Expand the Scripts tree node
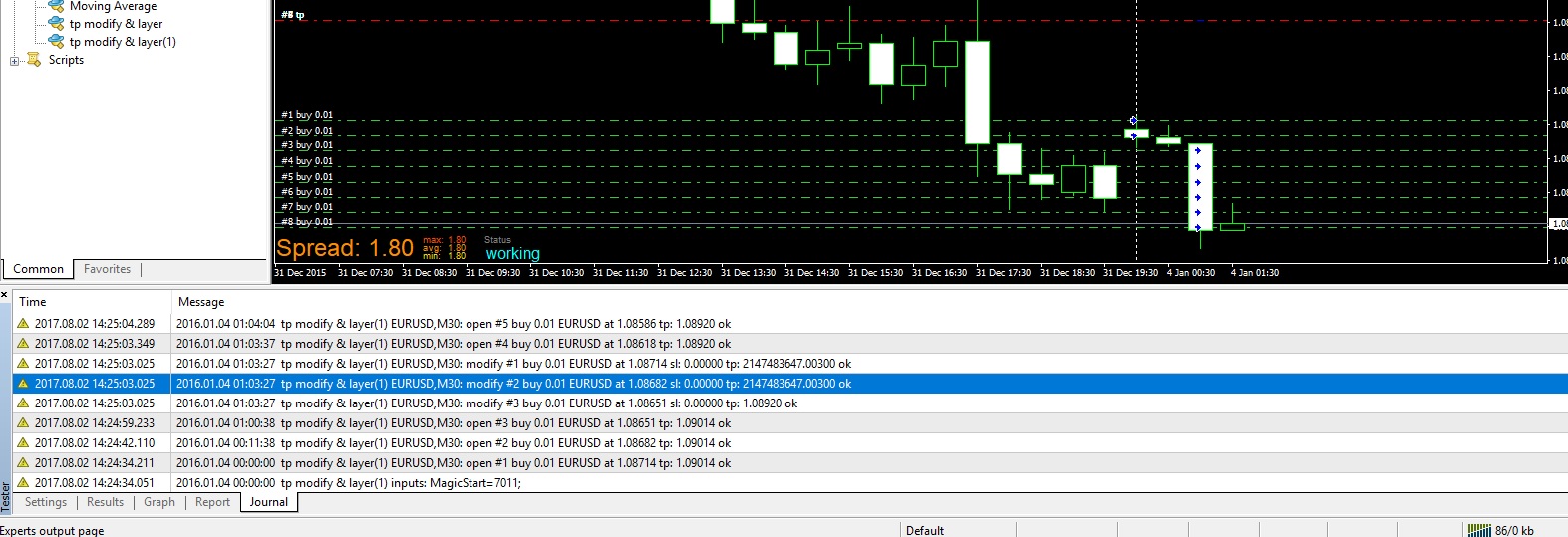 pos(14,61)
